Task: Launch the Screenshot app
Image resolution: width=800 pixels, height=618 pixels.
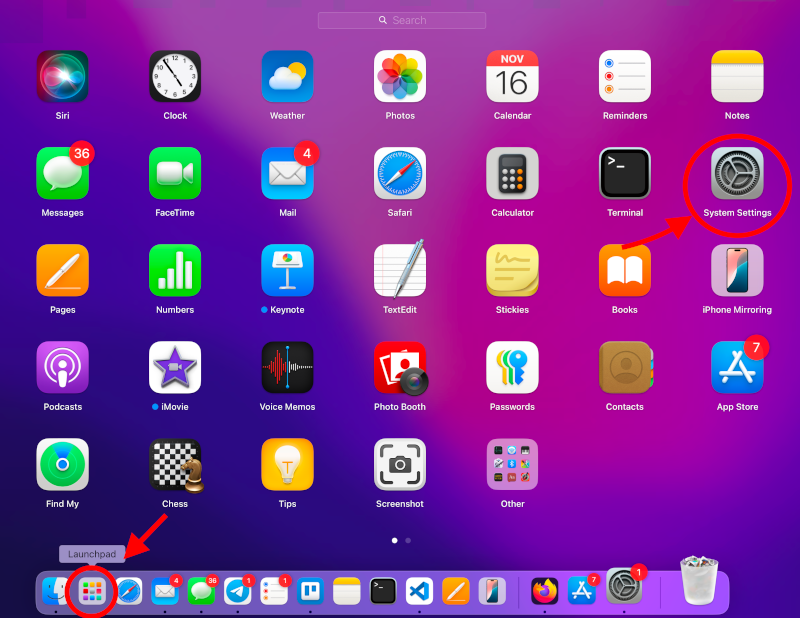Action: [400, 464]
